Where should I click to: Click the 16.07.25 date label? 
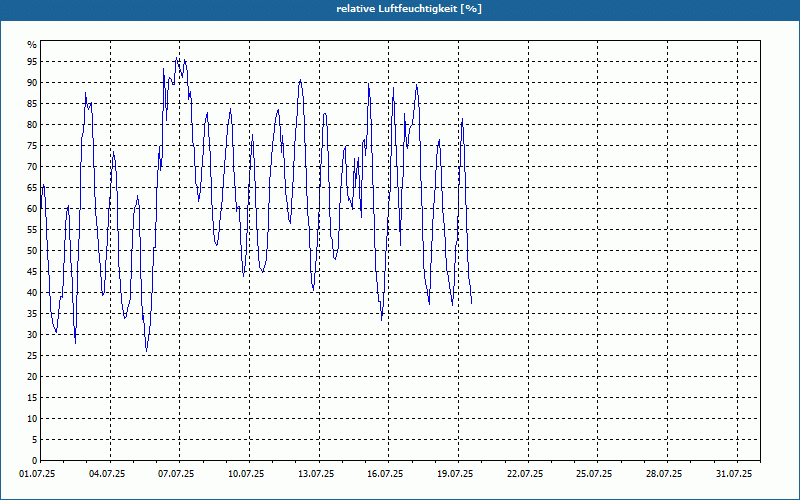point(385,474)
